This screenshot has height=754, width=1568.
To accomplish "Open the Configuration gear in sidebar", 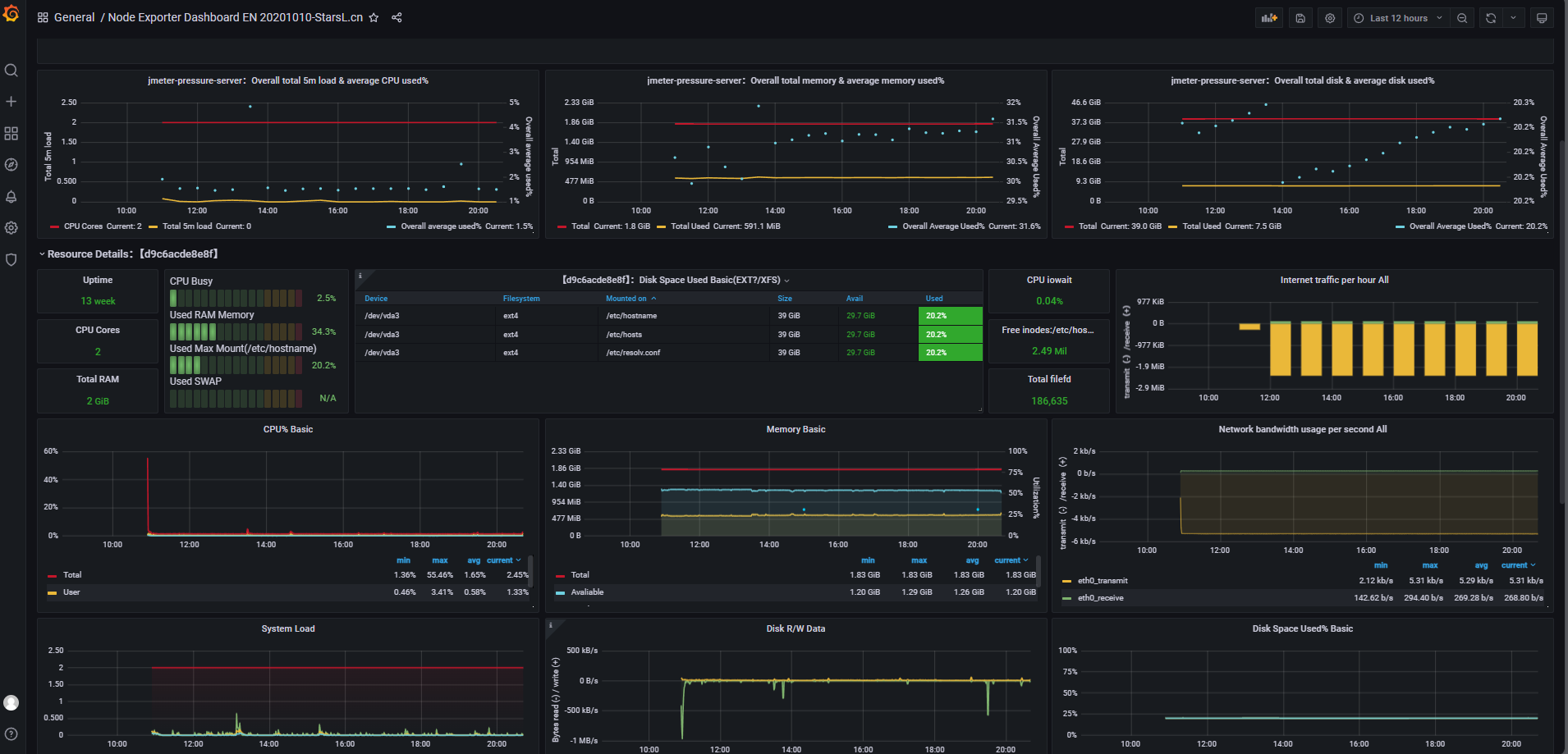I will pyautogui.click(x=11, y=228).
